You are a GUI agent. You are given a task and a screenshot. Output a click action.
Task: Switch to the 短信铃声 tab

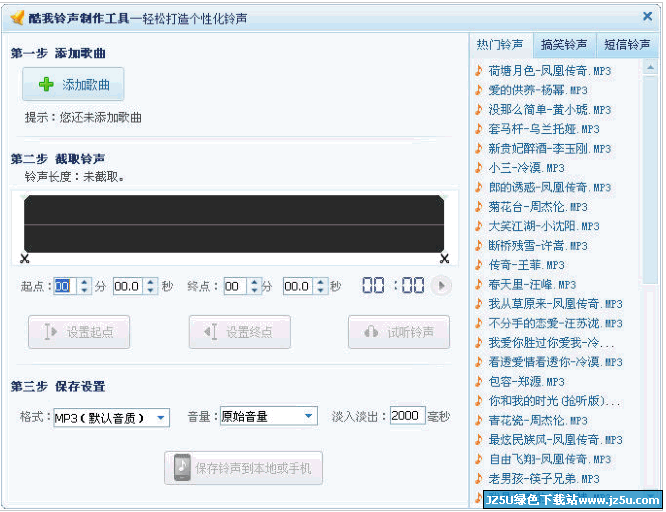[x=628, y=45]
